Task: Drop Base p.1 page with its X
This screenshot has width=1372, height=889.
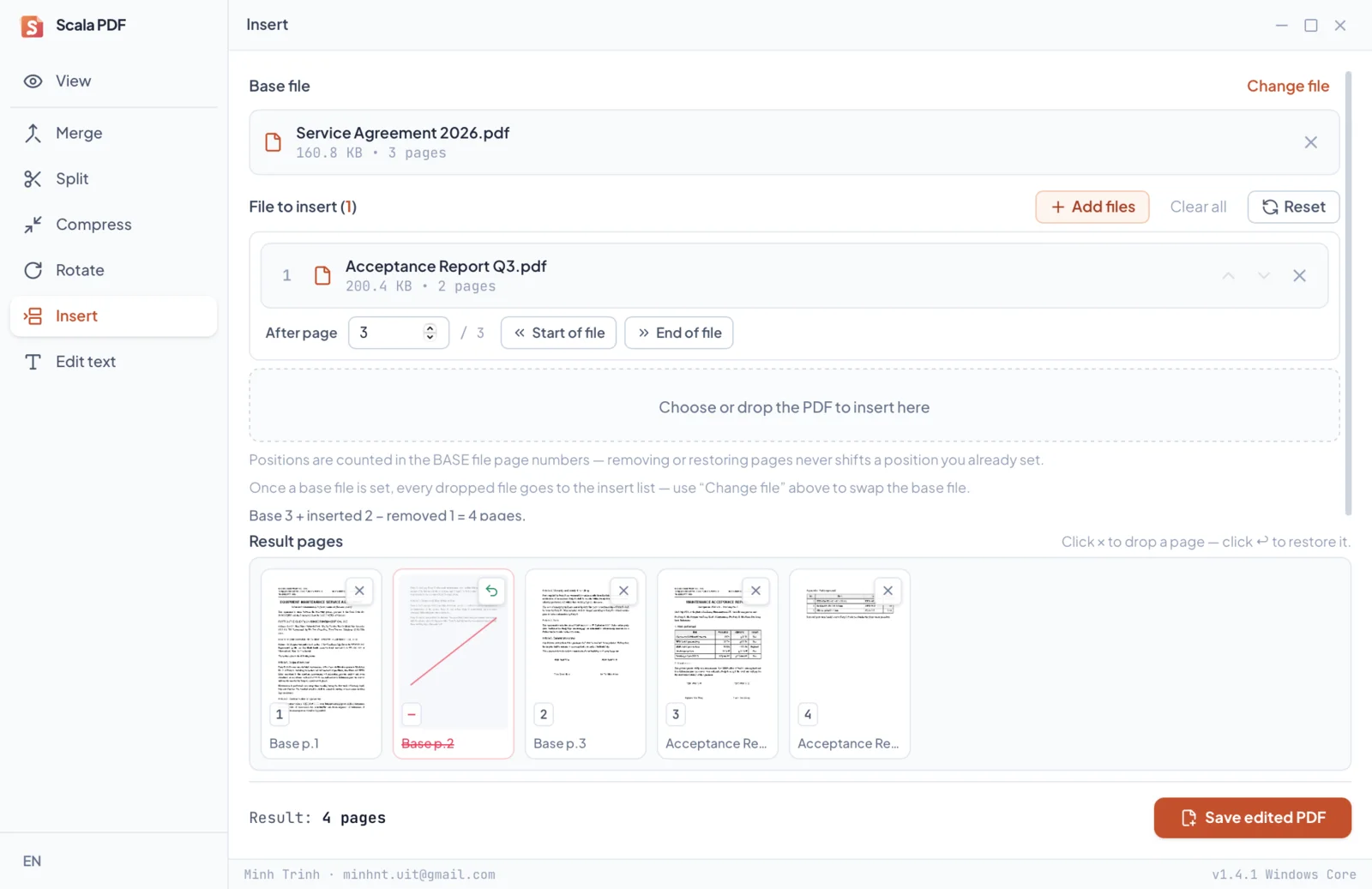Action: [359, 591]
